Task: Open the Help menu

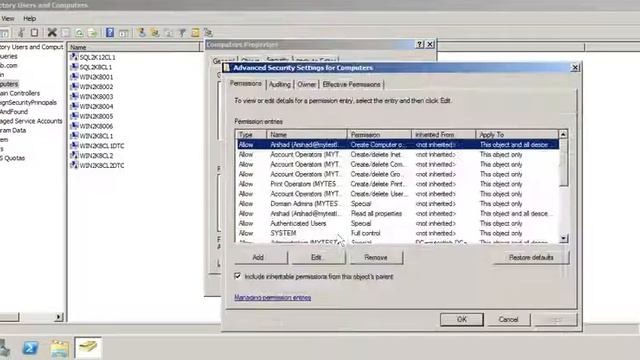Action: pyautogui.click(x=29, y=18)
